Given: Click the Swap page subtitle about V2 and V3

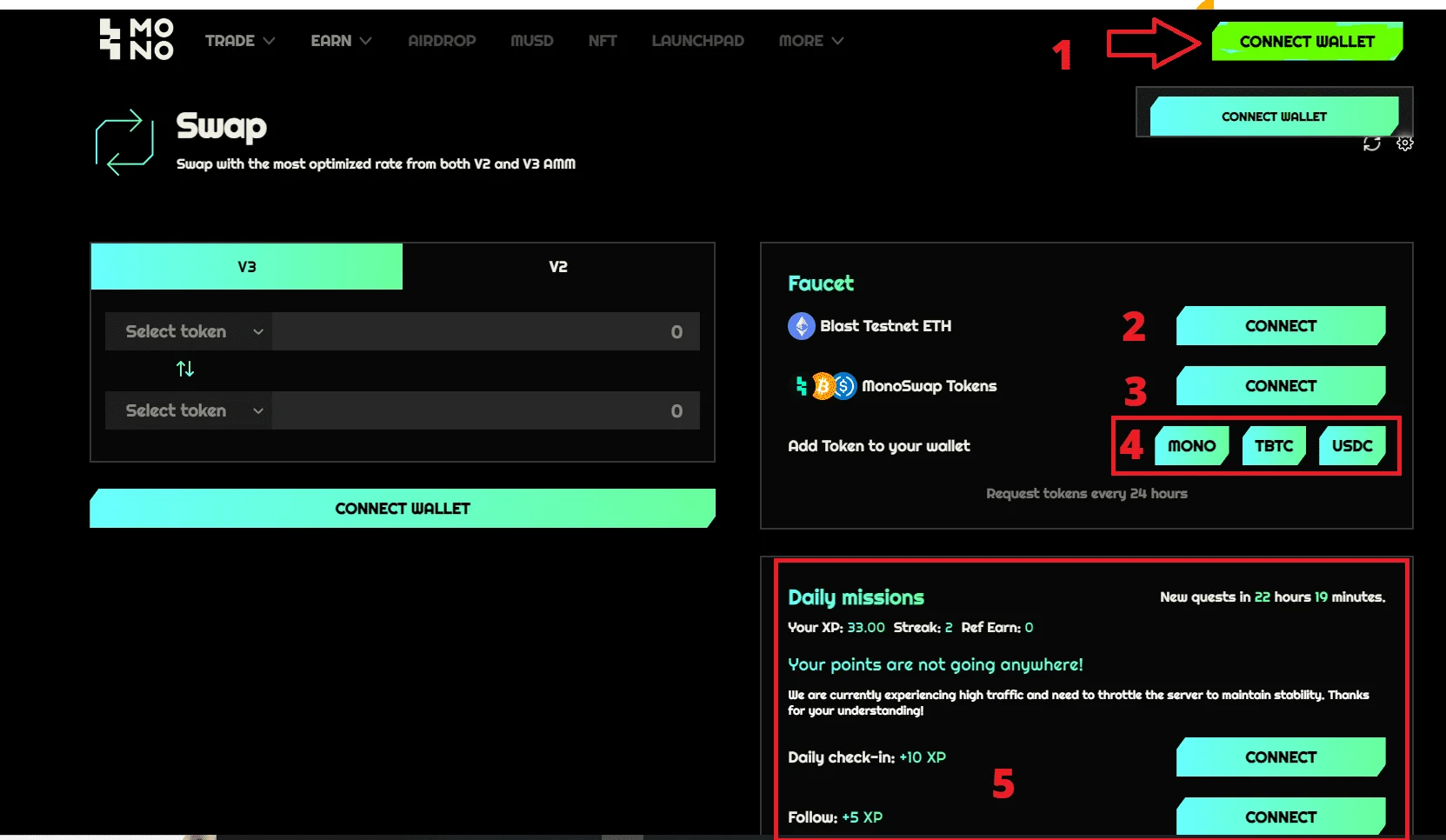Looking at the screenshot, I should coord(376,164).
